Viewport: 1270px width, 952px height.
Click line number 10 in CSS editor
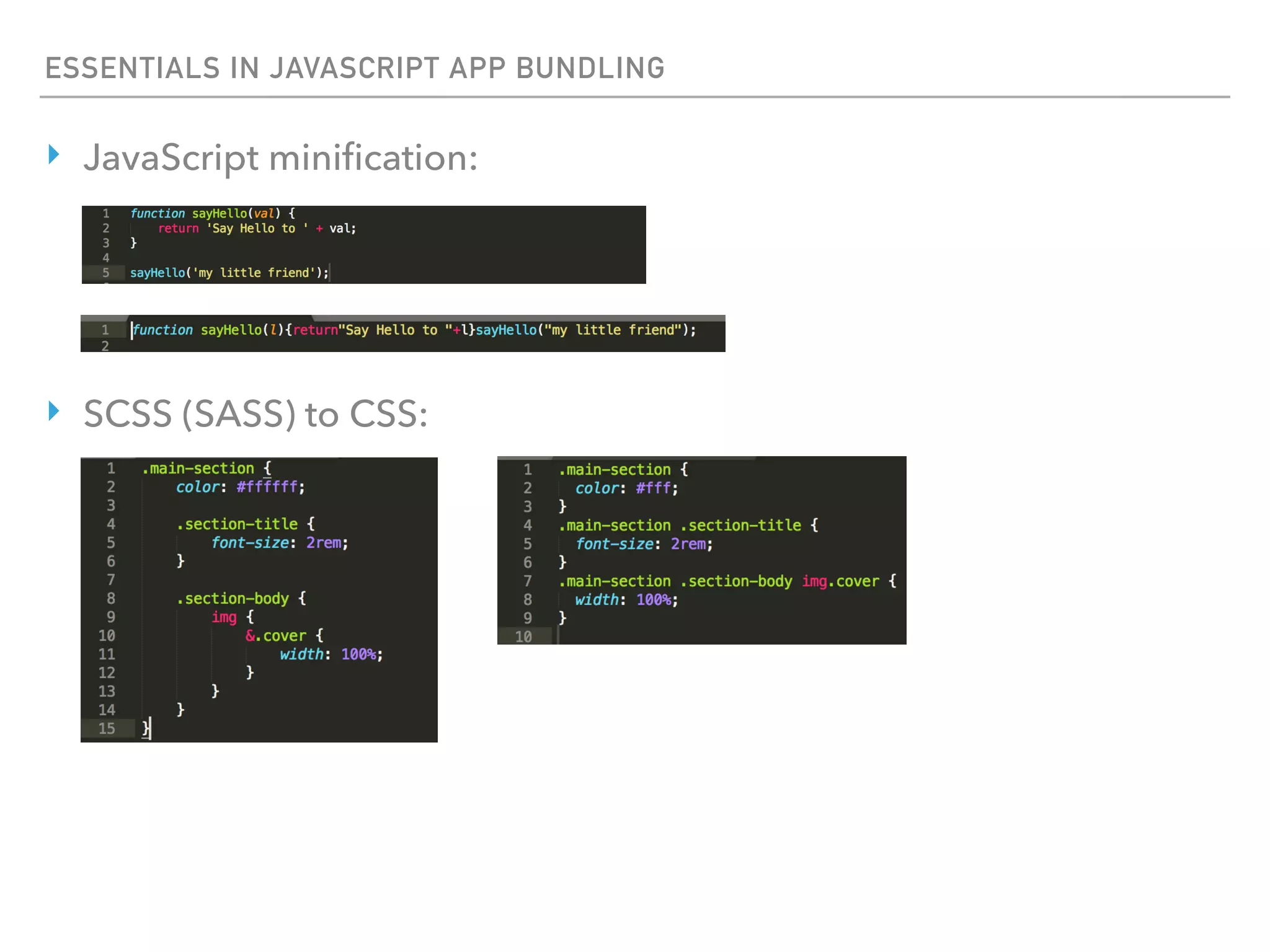pyautogui.click(x=523, y=637)
